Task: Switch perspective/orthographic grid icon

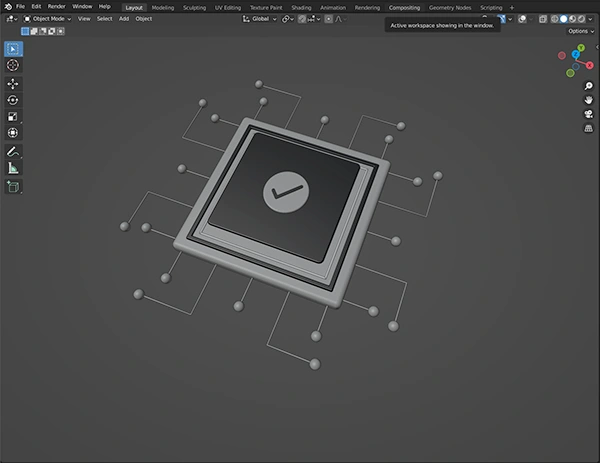Action: (x=589, y=128)
